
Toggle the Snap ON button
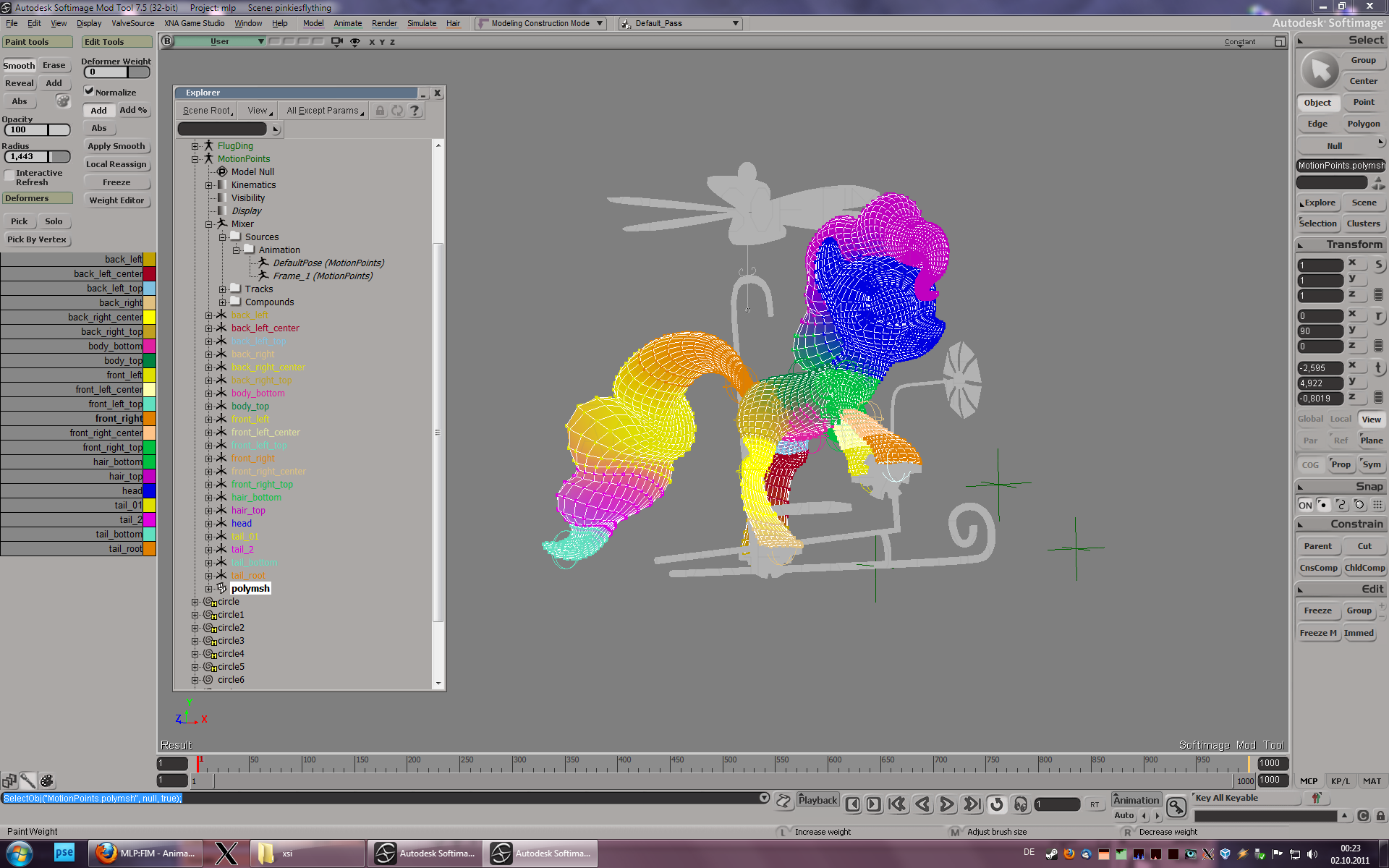pyautogui.click(x=1304, y=505)
